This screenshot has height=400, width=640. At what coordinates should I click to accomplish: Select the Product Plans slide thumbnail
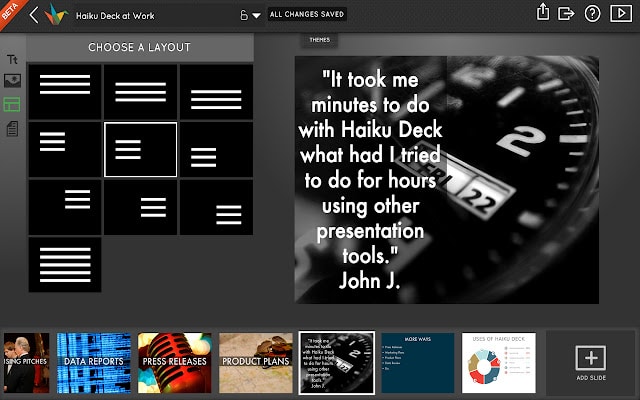click(x=256, y=363)
